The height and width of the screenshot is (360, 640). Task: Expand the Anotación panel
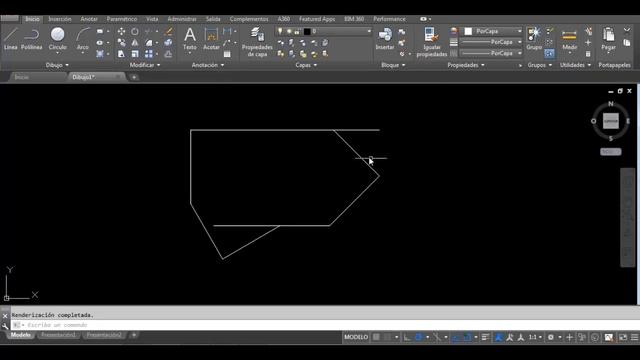(x=208, y=65)
